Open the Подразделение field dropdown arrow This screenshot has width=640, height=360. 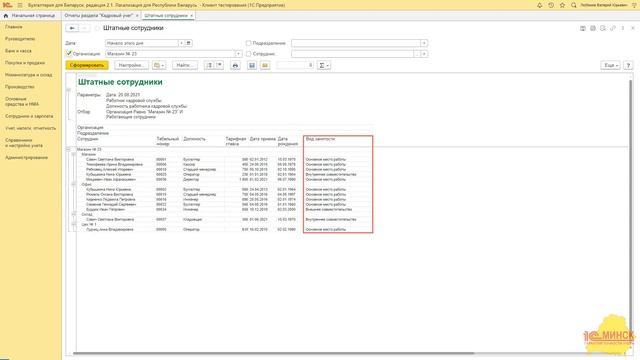tap(424, 43)
